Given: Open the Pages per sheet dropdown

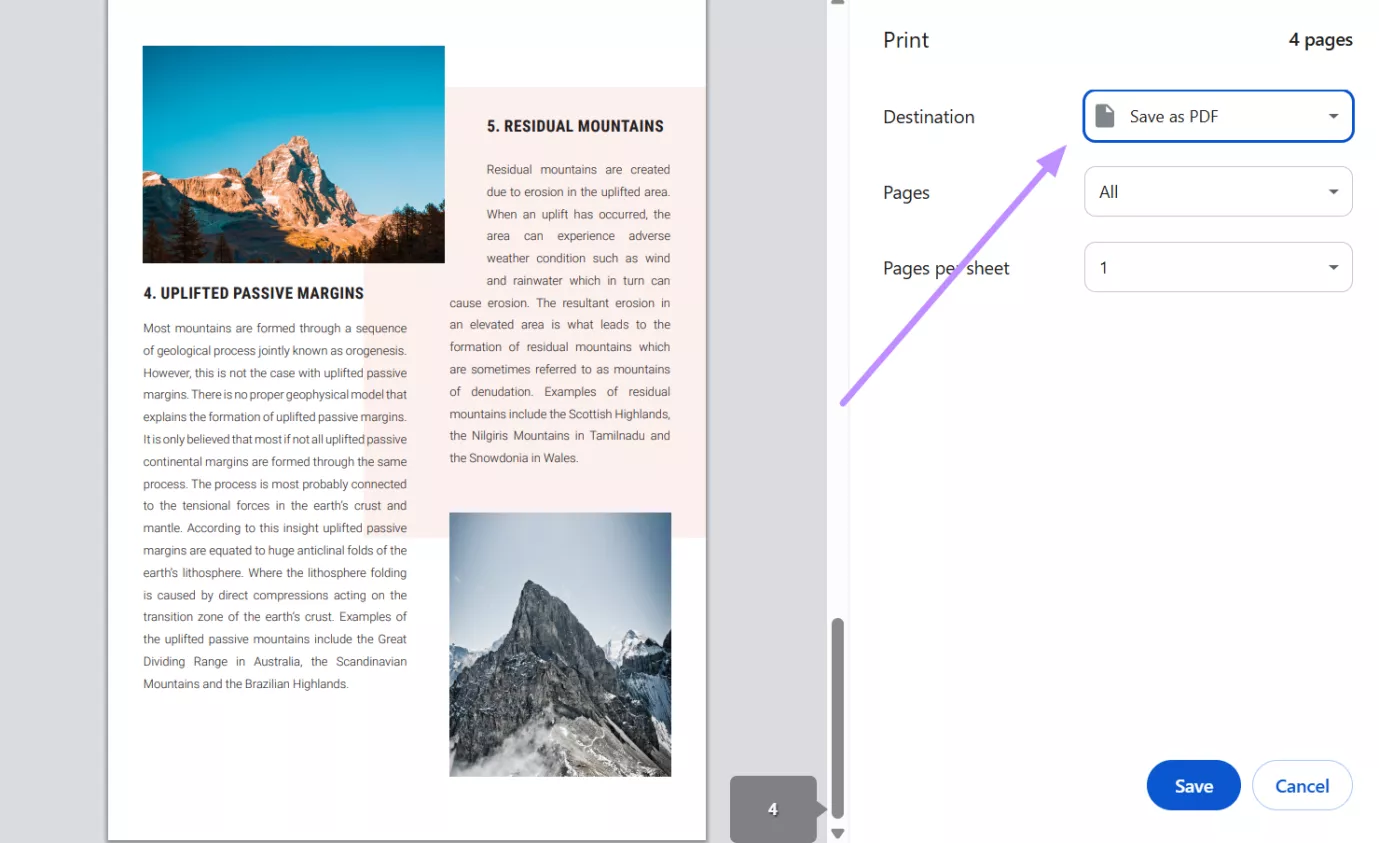Looking at the screenshot, I should (1217, 267).
